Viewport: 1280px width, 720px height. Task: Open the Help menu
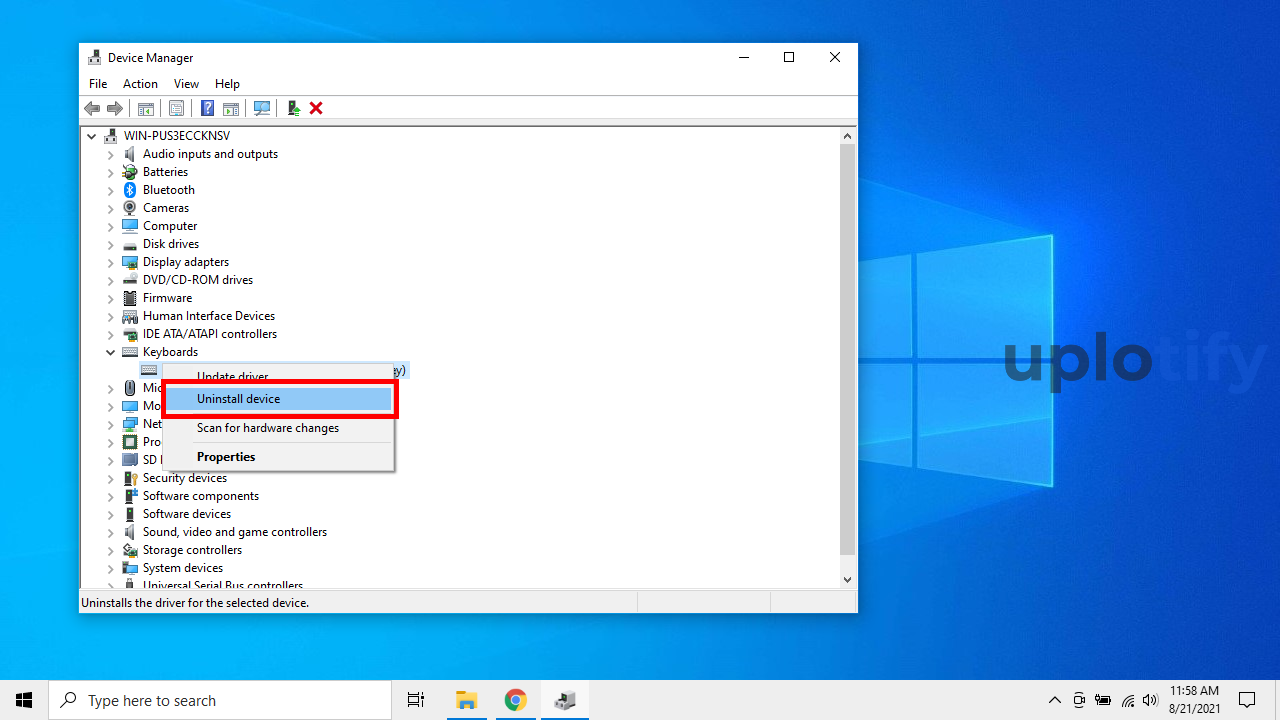227,84
